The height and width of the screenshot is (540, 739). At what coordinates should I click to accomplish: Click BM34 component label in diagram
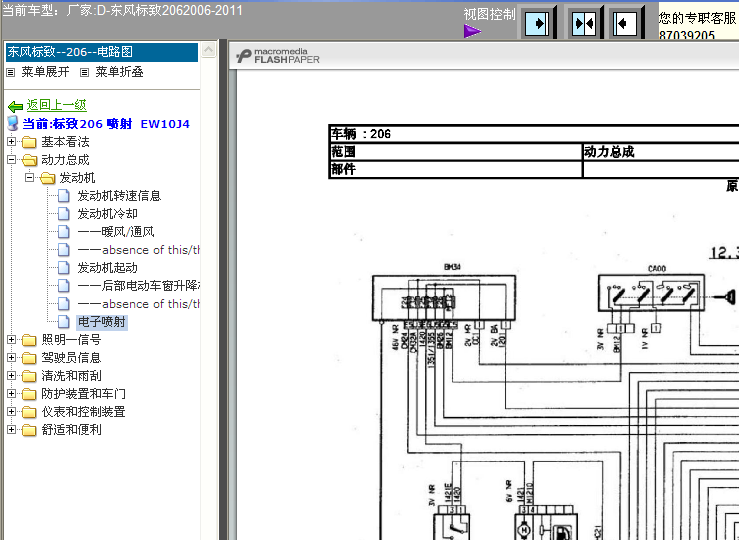point(452,267)
